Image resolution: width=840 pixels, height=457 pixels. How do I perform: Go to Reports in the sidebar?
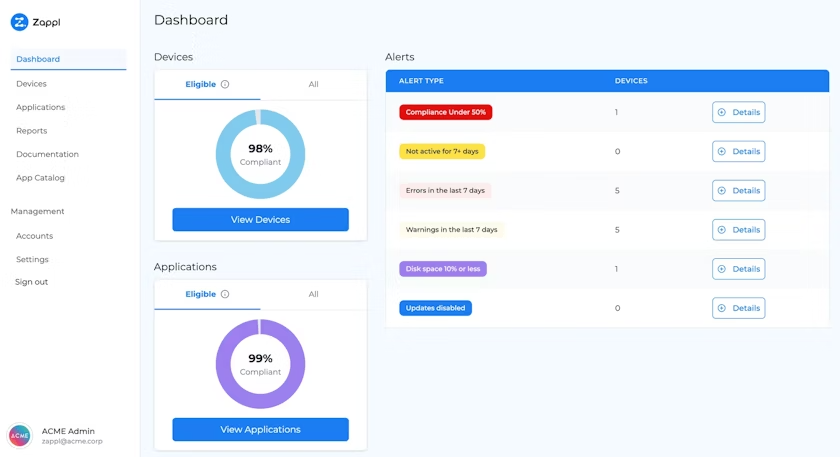click(31, 131)
